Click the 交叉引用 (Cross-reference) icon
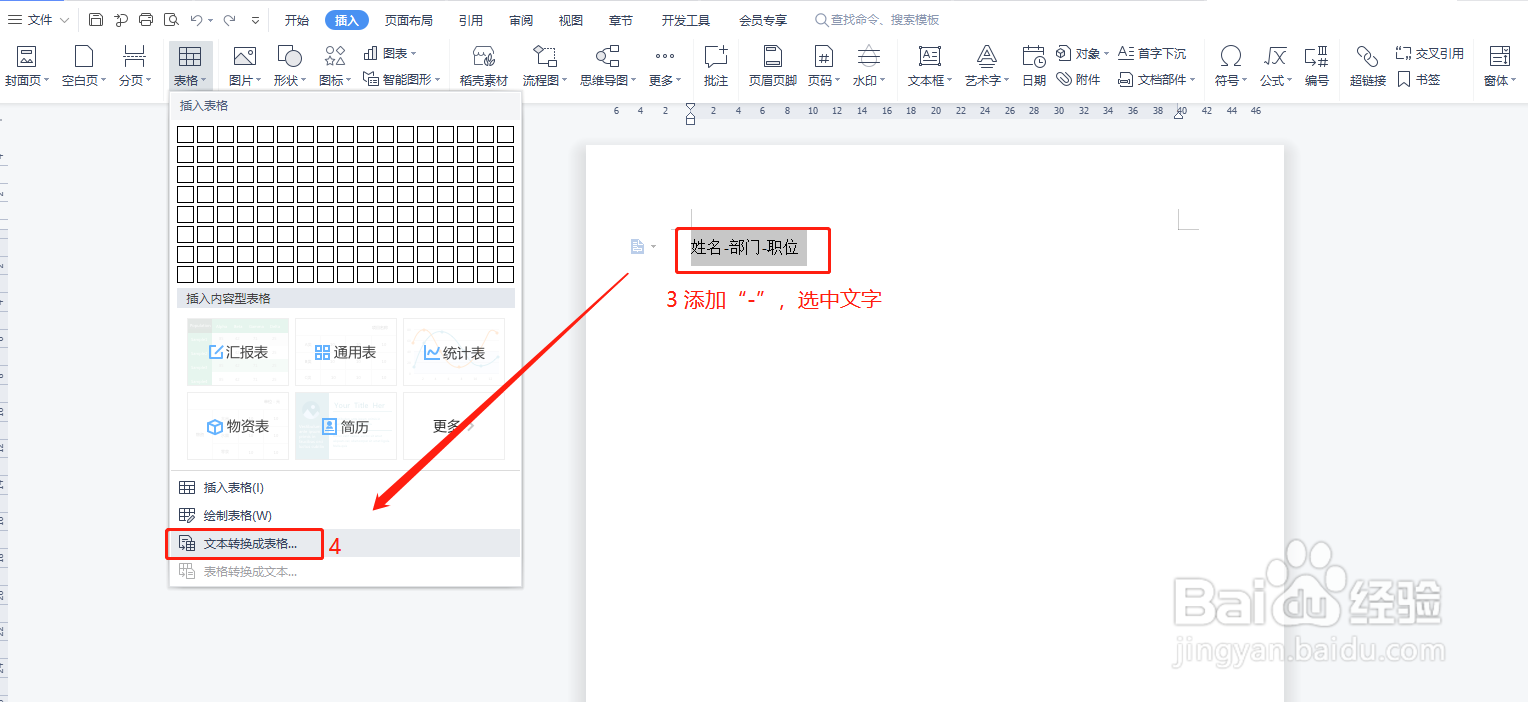Screen dimensions: 1528x702 point(1428,52)
